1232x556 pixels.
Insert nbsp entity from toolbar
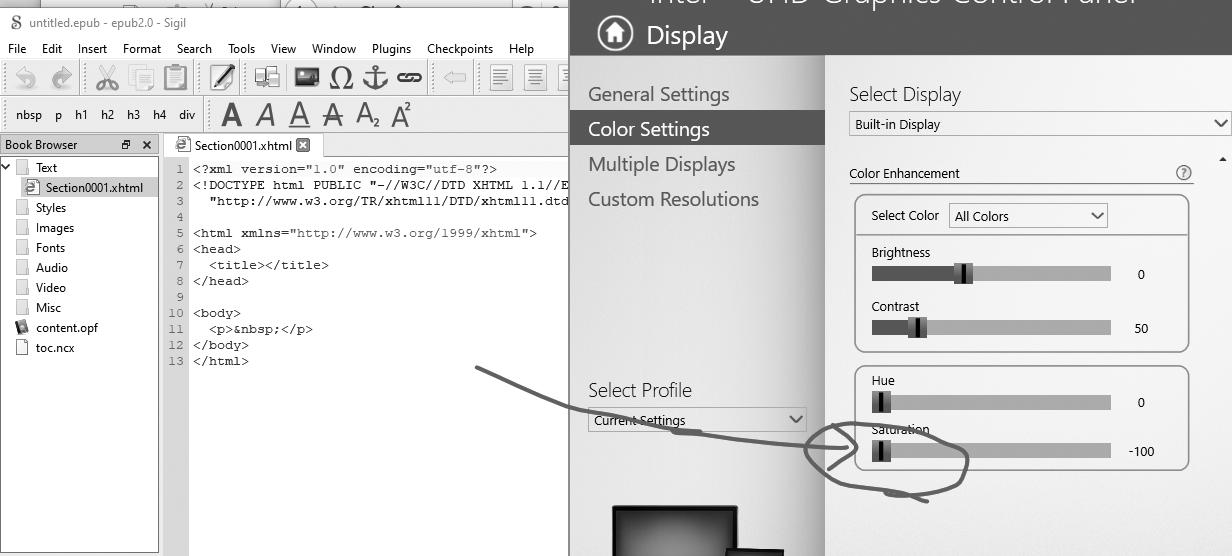pos(29,115)
